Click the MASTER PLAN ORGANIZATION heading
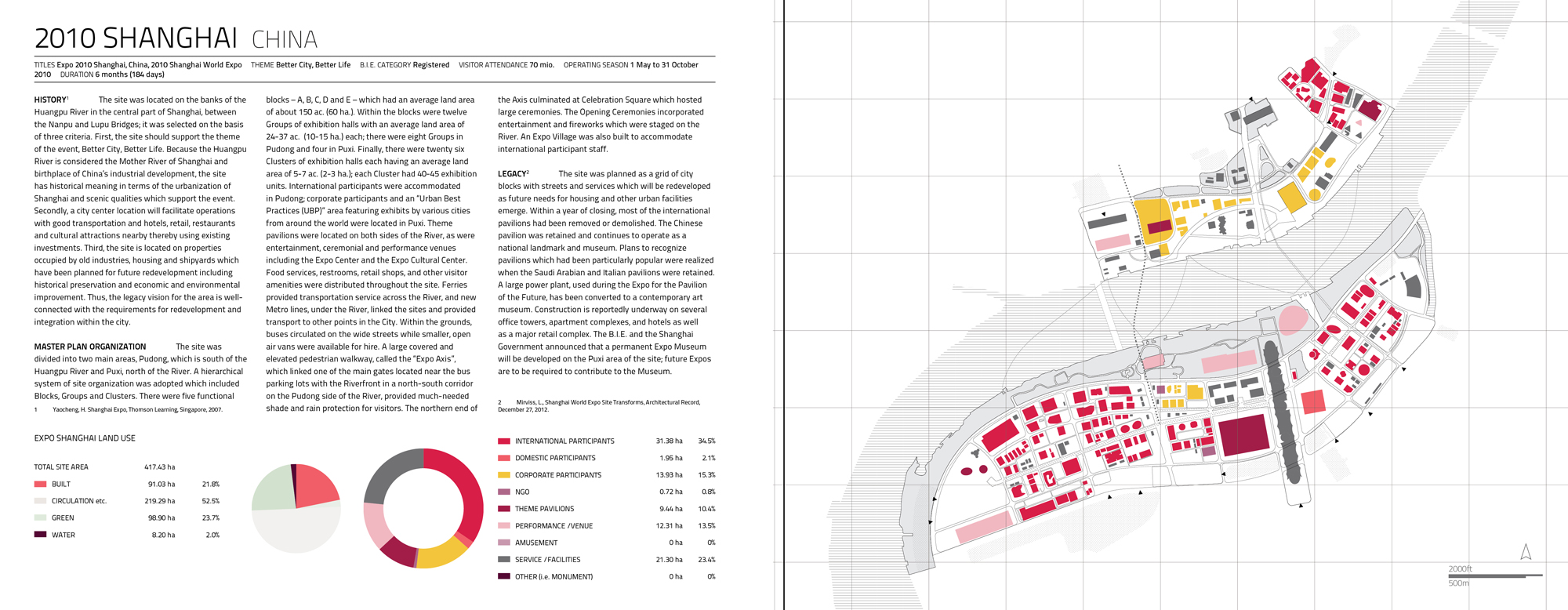 (x=90, y=347)
